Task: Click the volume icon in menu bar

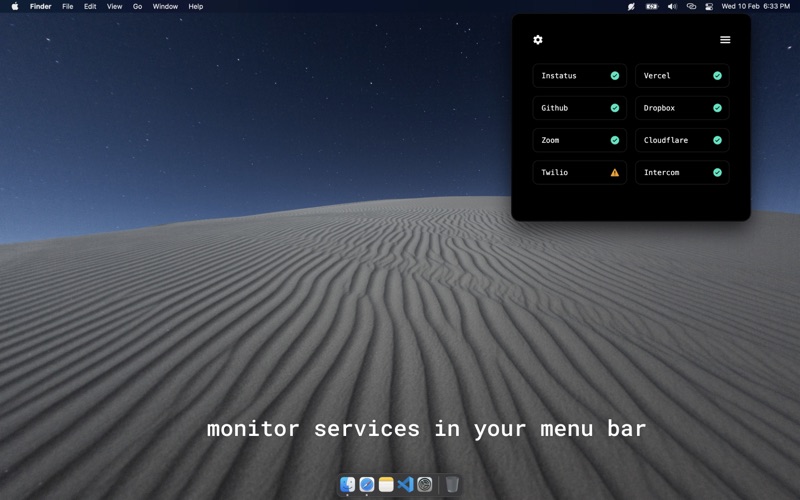Action: pyautogui.click(x=672, y=7)
